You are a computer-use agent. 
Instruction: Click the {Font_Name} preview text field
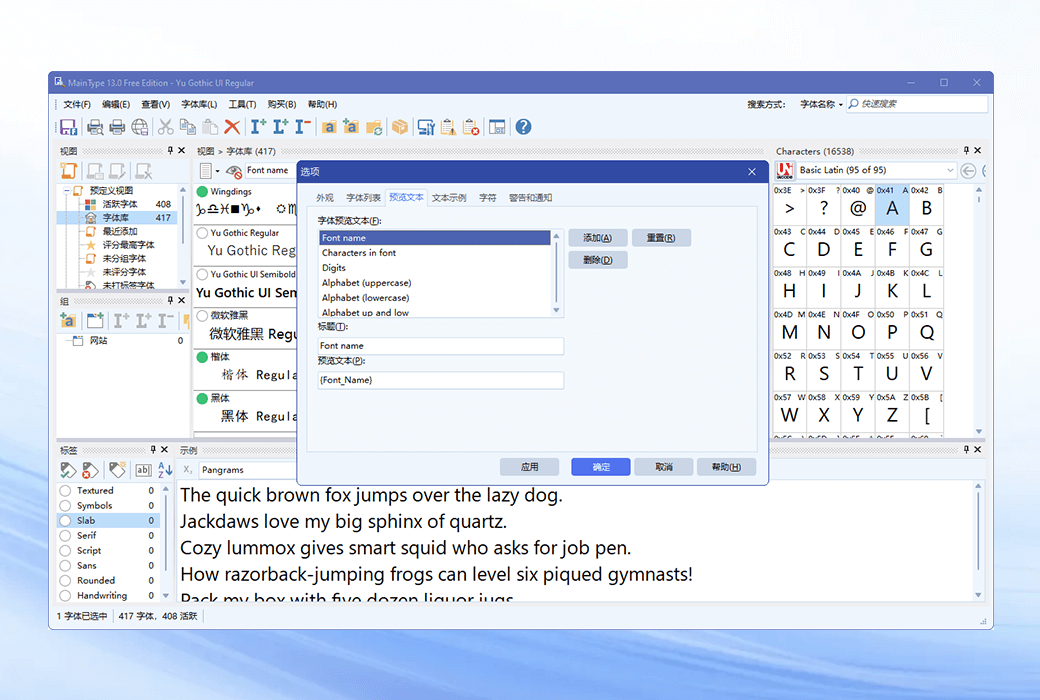(440, 380)
